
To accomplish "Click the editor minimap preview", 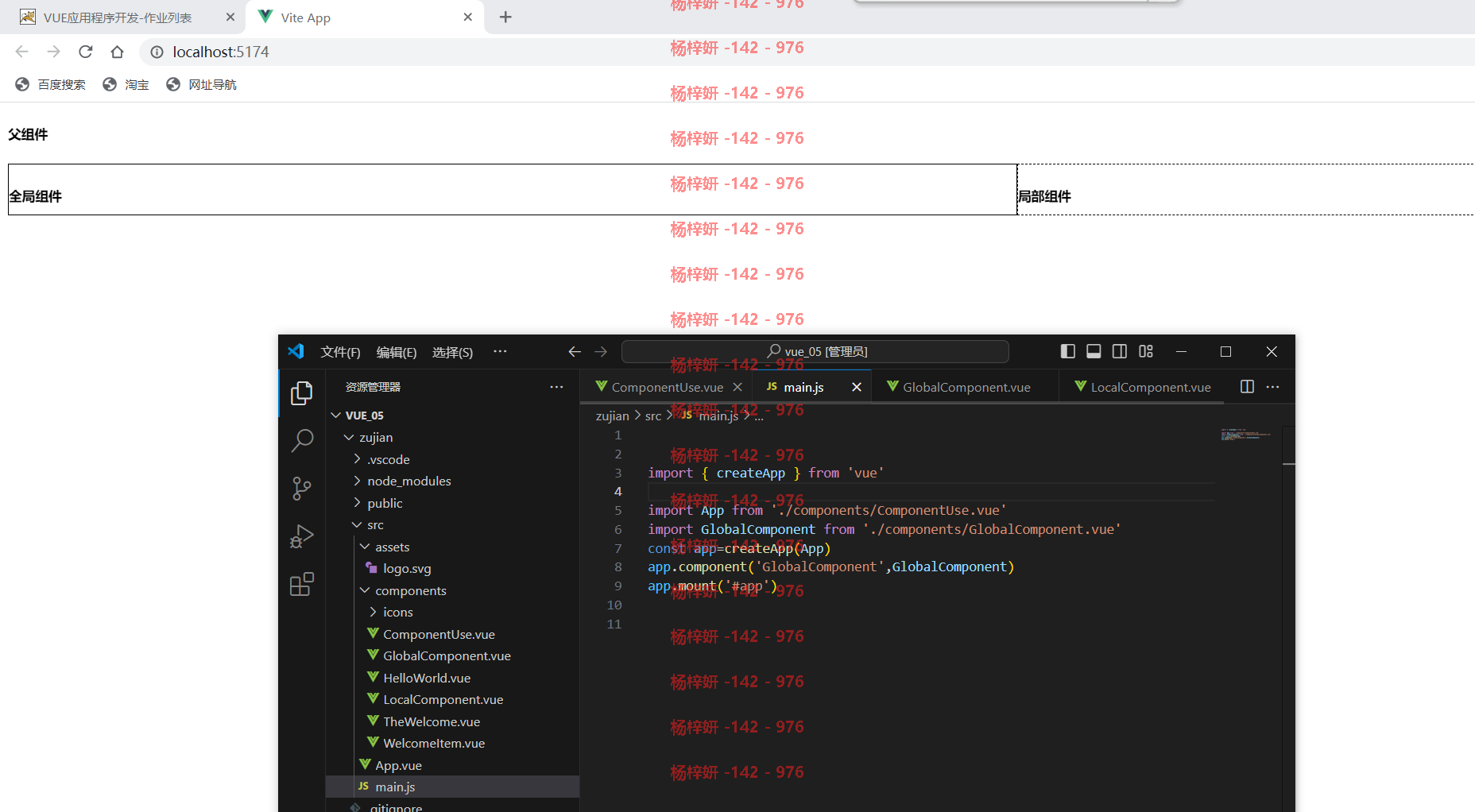I will 1246,435.
